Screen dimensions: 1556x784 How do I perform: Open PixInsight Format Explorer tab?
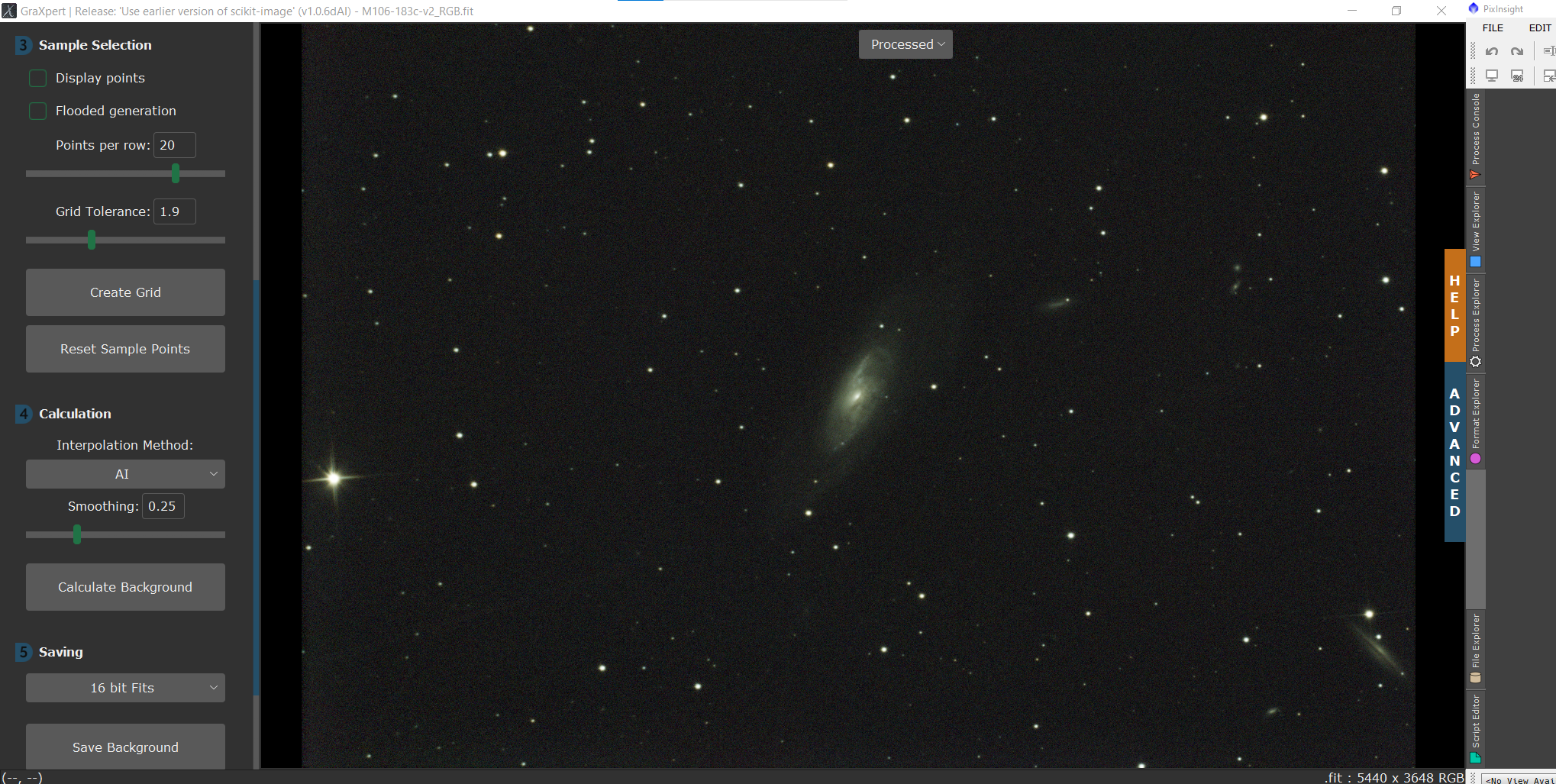click(1476, 421)
